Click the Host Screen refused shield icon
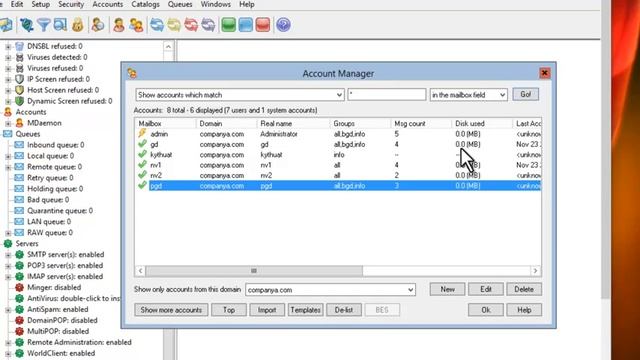Viewport: 640px width, 360px height. [x=19, y=90]
